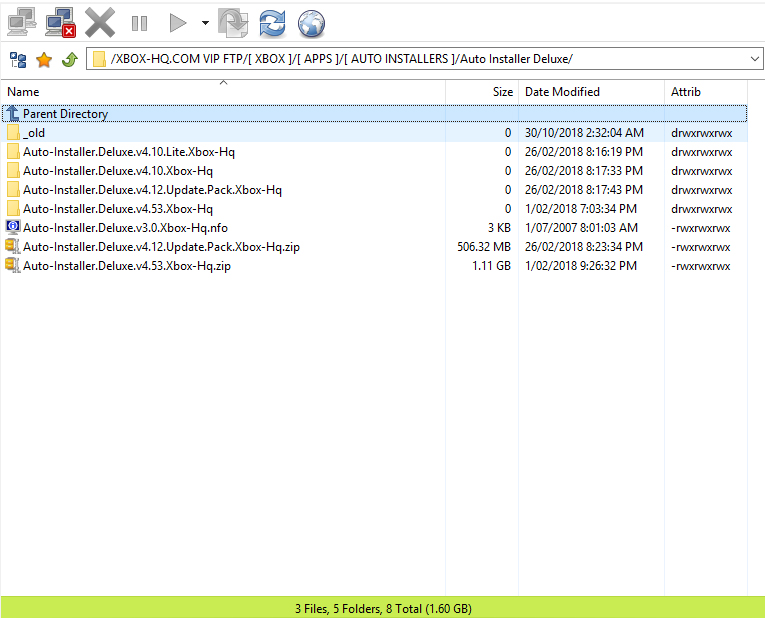Screen dimensions: 765x618
Task: Sort by Date Modified column header
Action: pyautogui.click(x=562, y=92)
